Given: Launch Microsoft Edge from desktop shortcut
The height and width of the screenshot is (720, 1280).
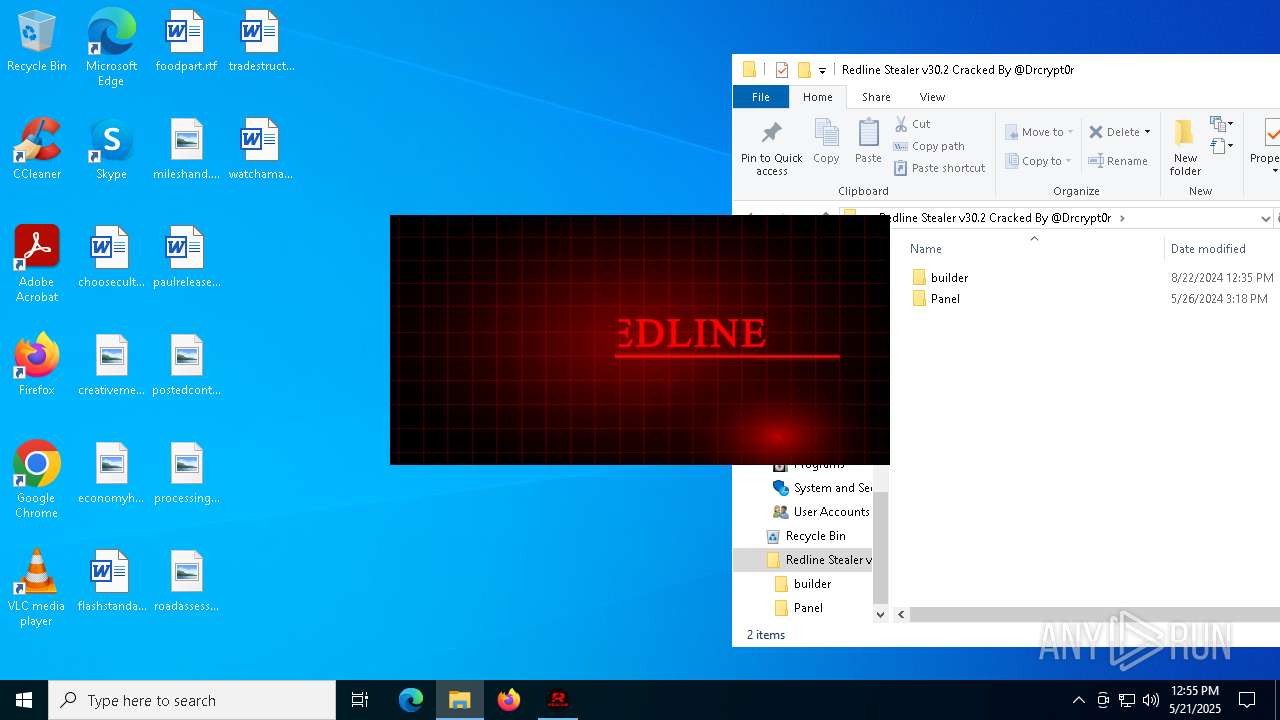Looking at the screenshot, I should (111, 48).
